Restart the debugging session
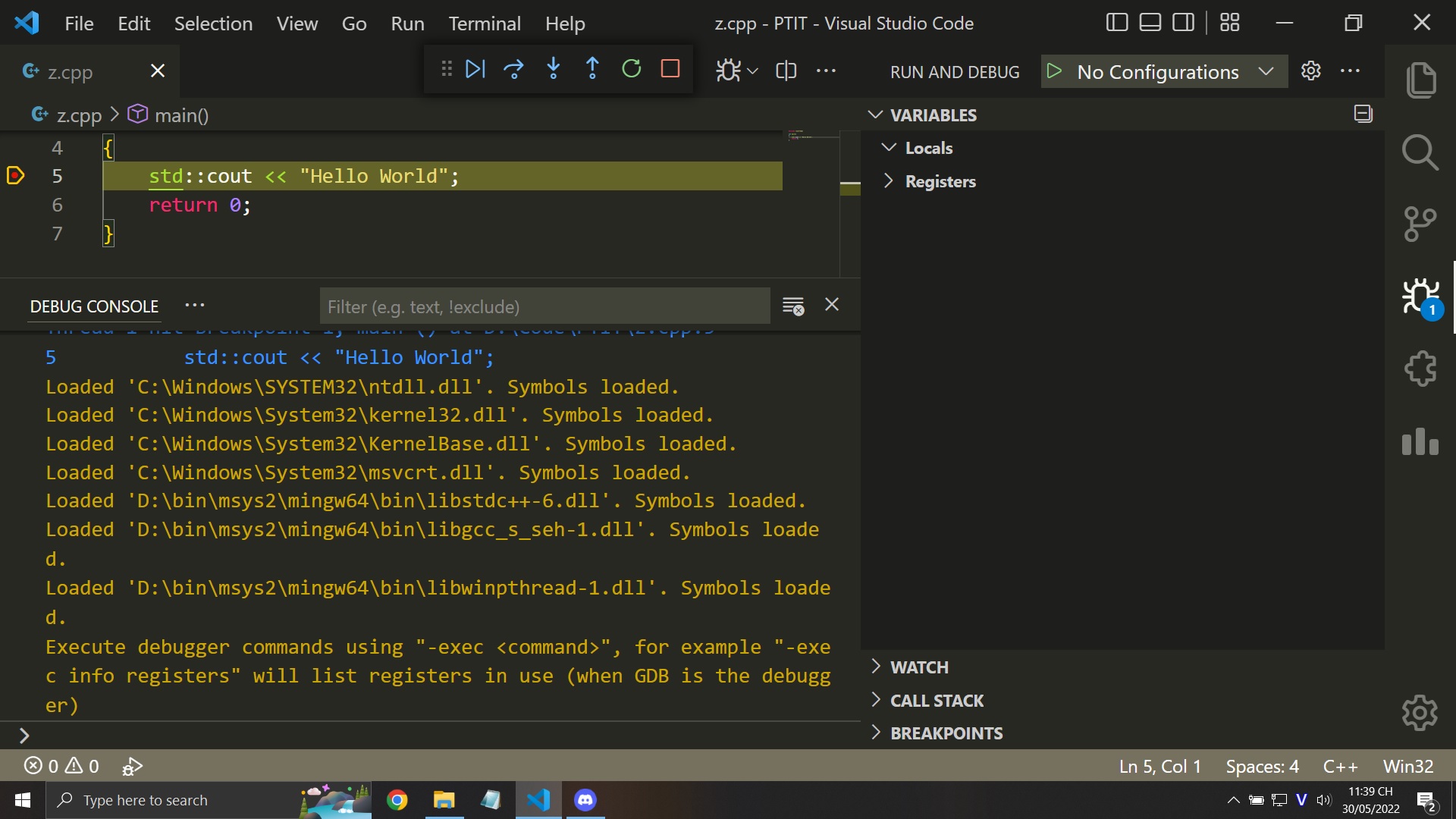 [632, 70]
